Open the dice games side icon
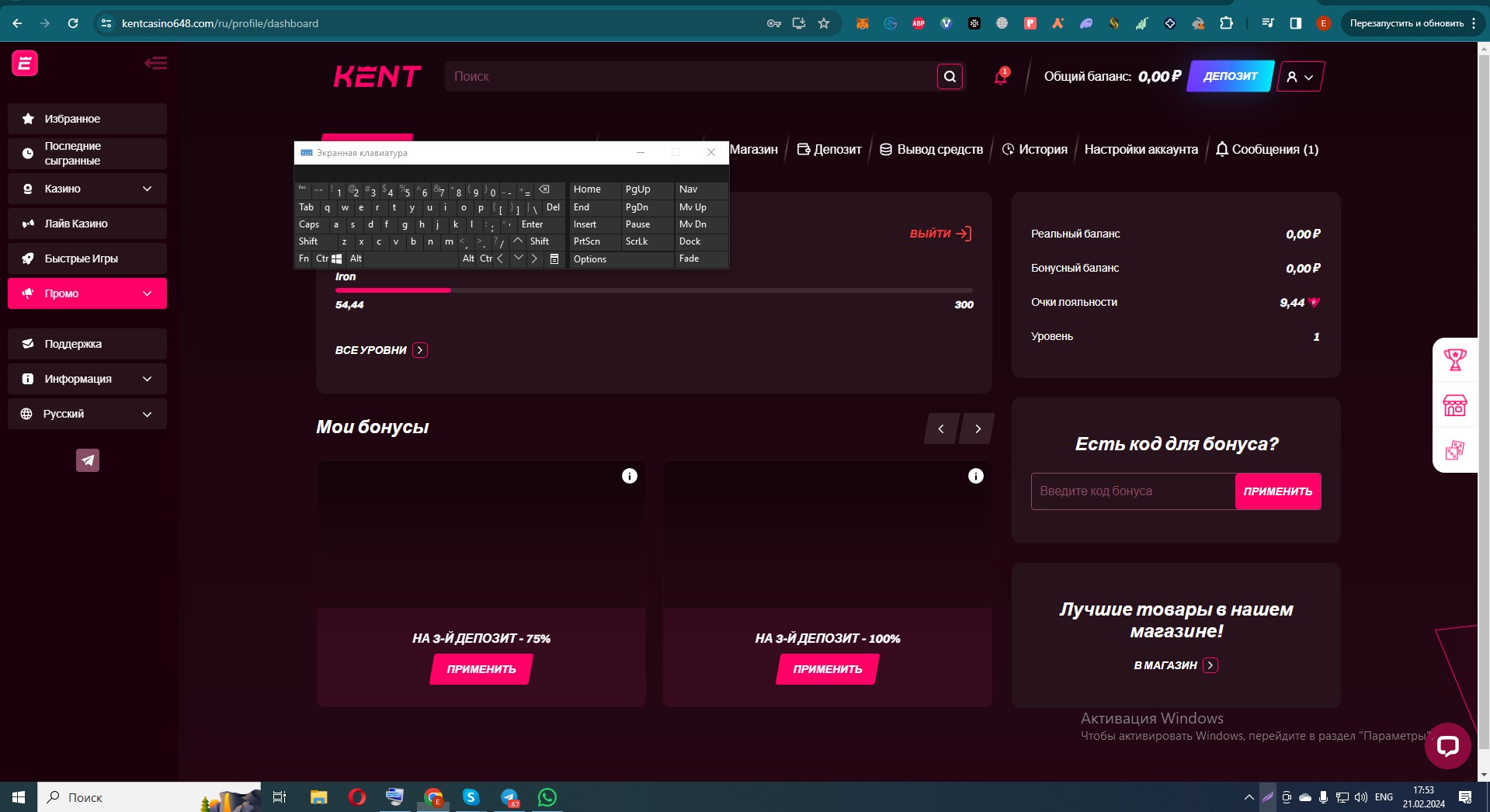Screen dimensions: 1490x812 click(x=1454, y=450)
